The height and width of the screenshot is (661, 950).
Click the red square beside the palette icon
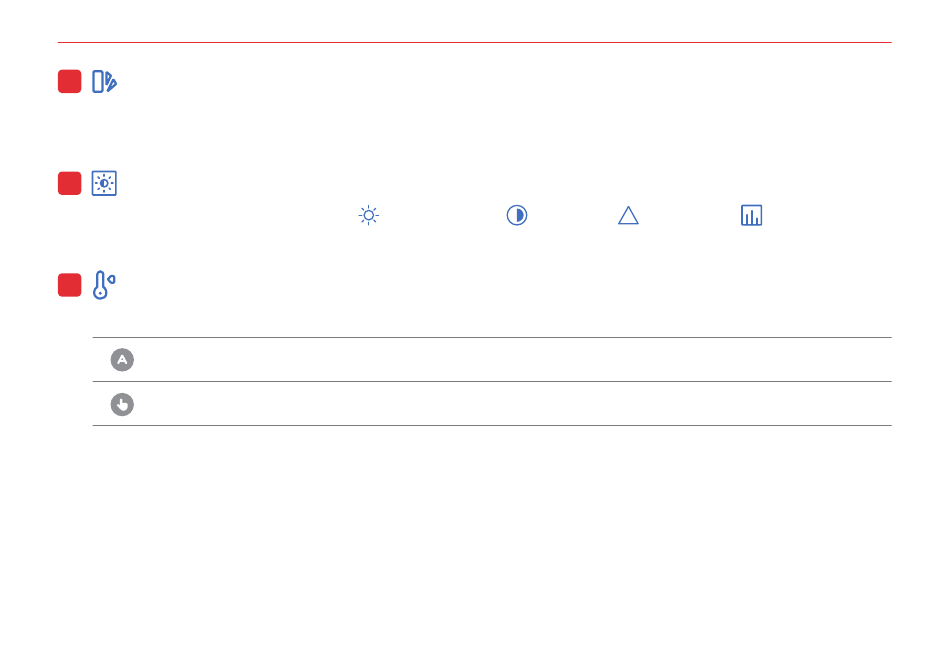pyautogui.click(x=70, y=82)
